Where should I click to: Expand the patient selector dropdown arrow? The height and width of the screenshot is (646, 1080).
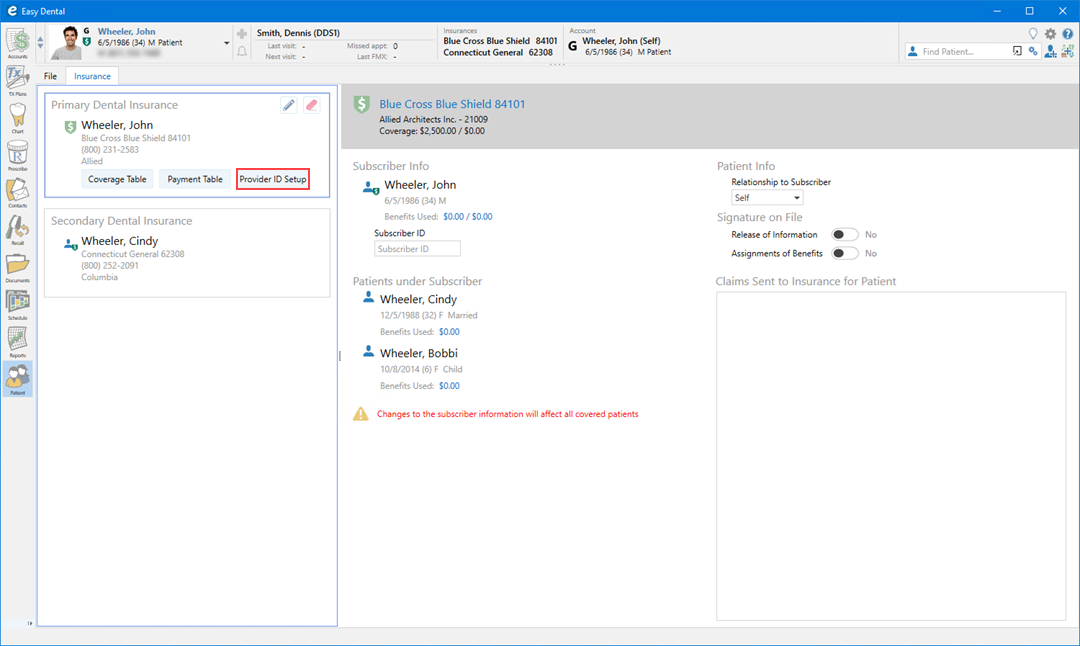tap(226, 43)
